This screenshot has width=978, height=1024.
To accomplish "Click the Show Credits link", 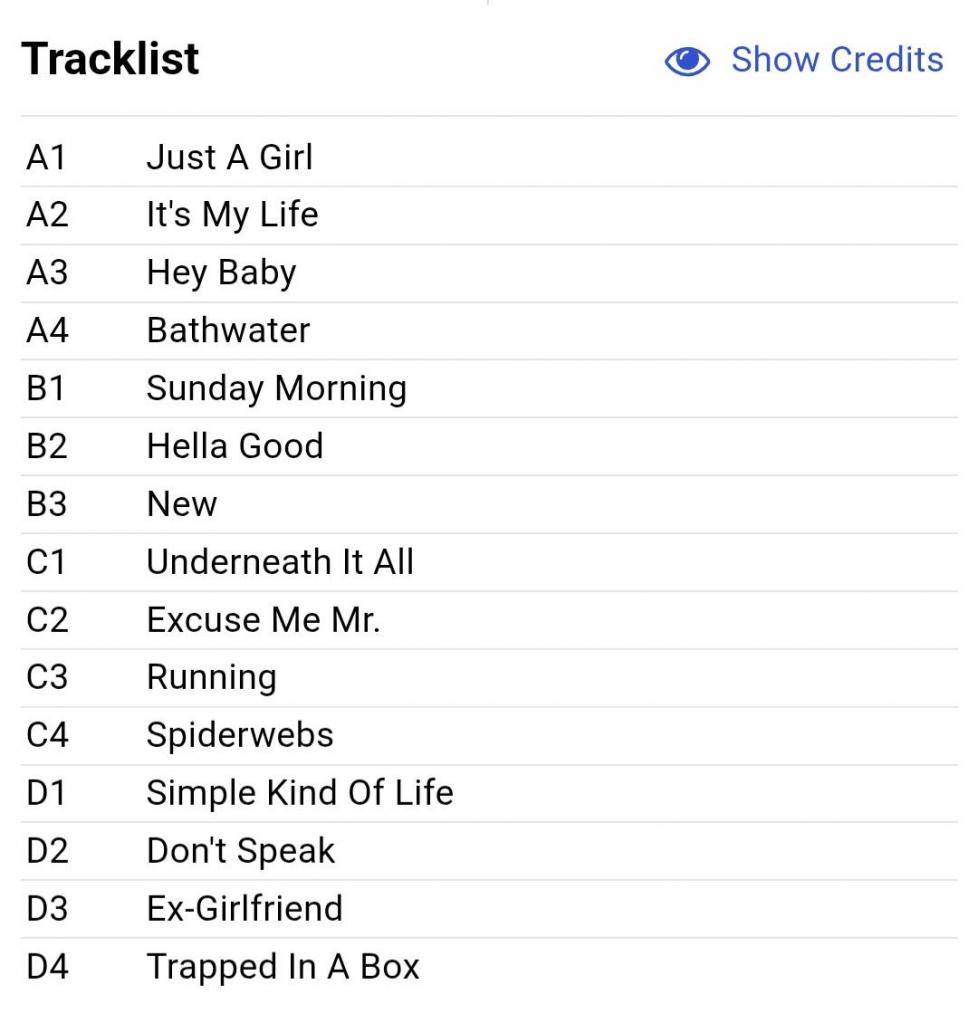I will pos(837,60).
